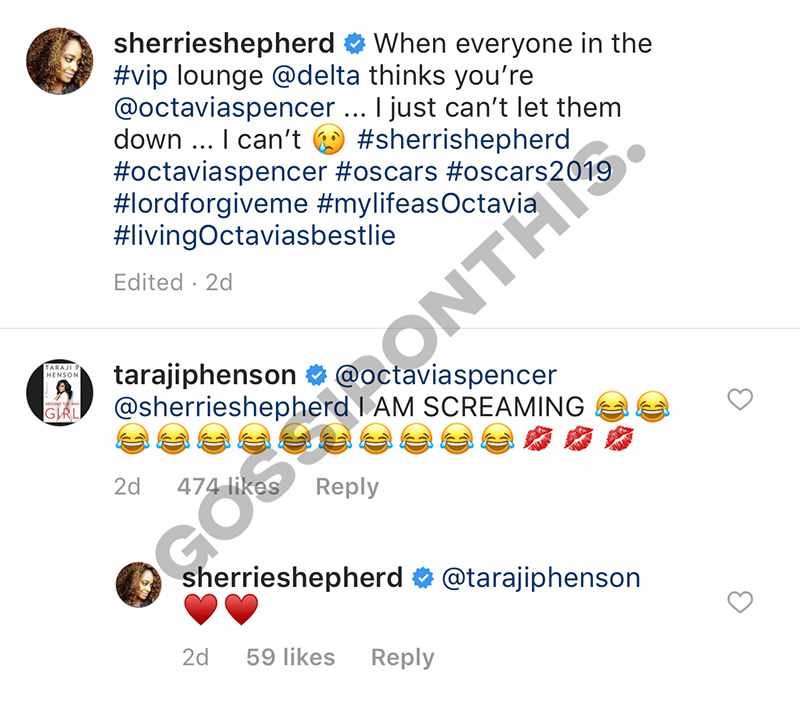Viewport: 800px width, 720px height.
Task: Open the @delta mention
Action: (x=316, y=76)
